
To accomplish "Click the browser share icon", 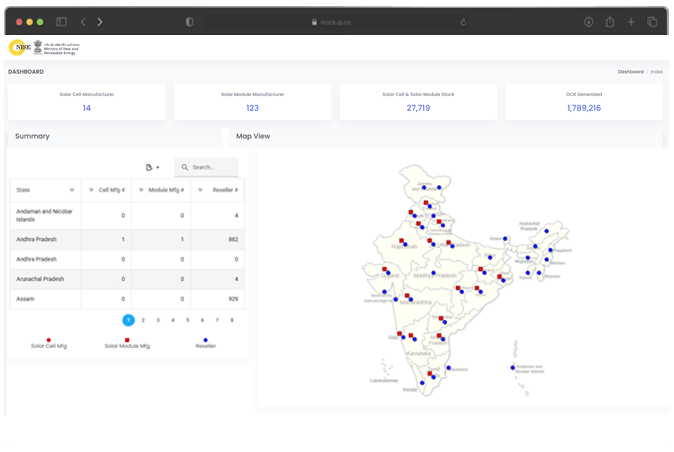I will point(610,21).
